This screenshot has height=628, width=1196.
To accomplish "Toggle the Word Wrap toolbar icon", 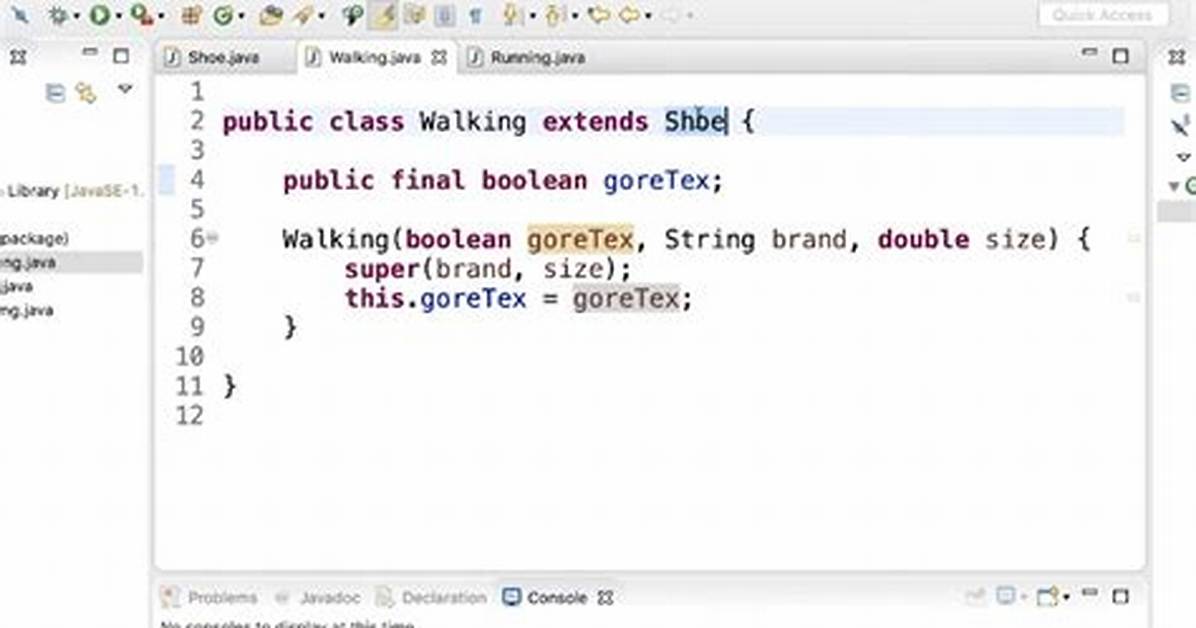I will click(445, 15).
